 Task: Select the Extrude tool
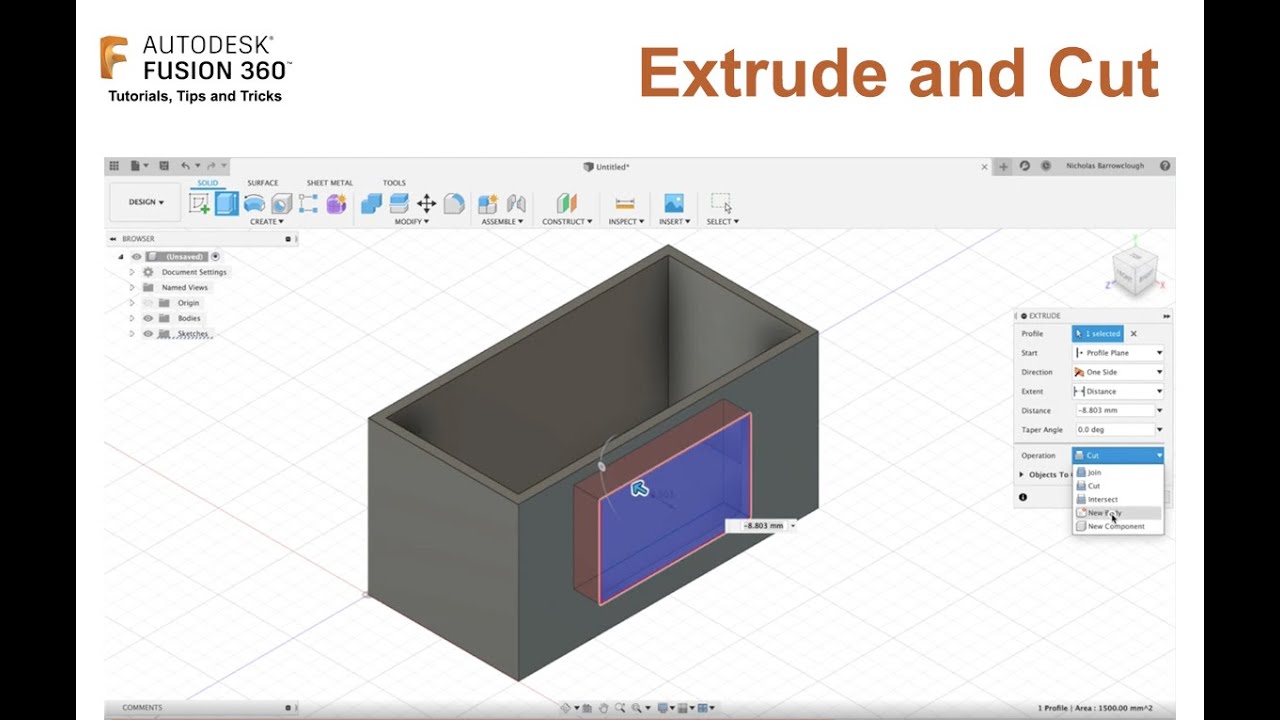coord(227,204)
